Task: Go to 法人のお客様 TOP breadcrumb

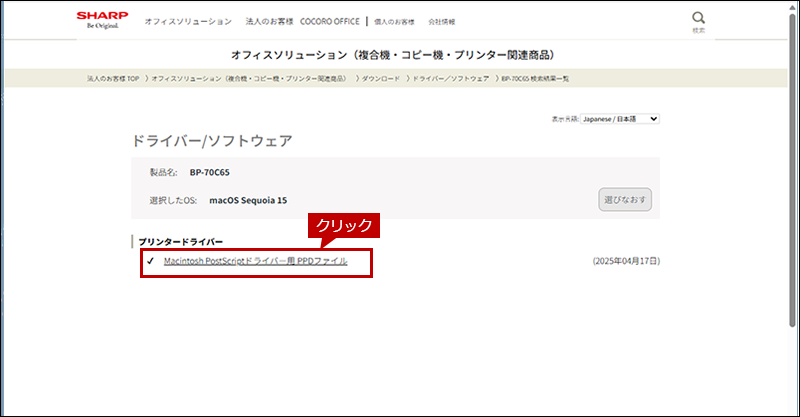Action: [114, 78]
